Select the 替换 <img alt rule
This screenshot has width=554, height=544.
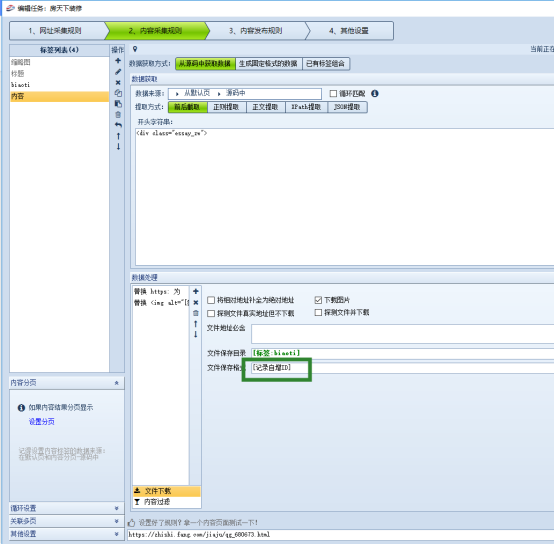pyautogui.click(x=161, y=303)
